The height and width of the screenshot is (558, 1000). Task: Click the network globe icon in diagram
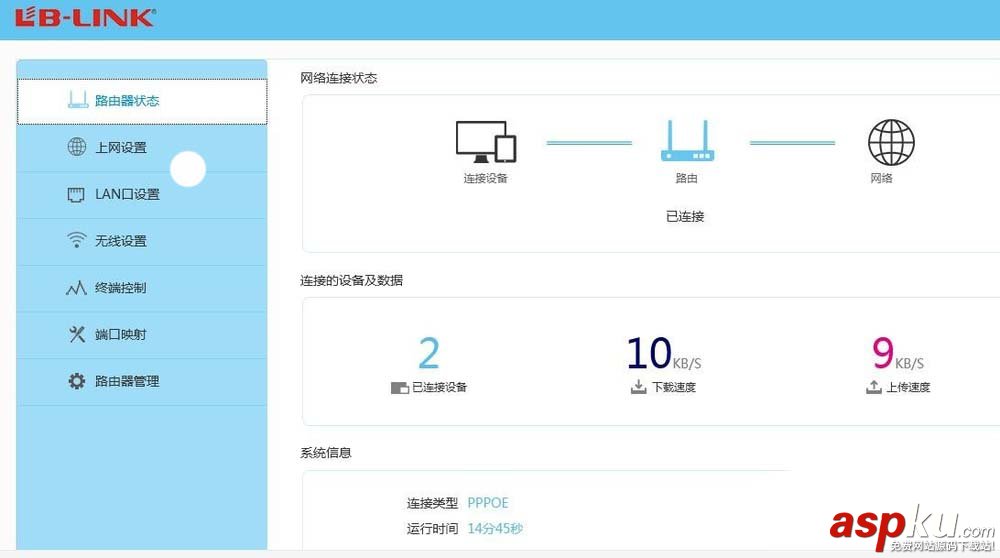891,142
